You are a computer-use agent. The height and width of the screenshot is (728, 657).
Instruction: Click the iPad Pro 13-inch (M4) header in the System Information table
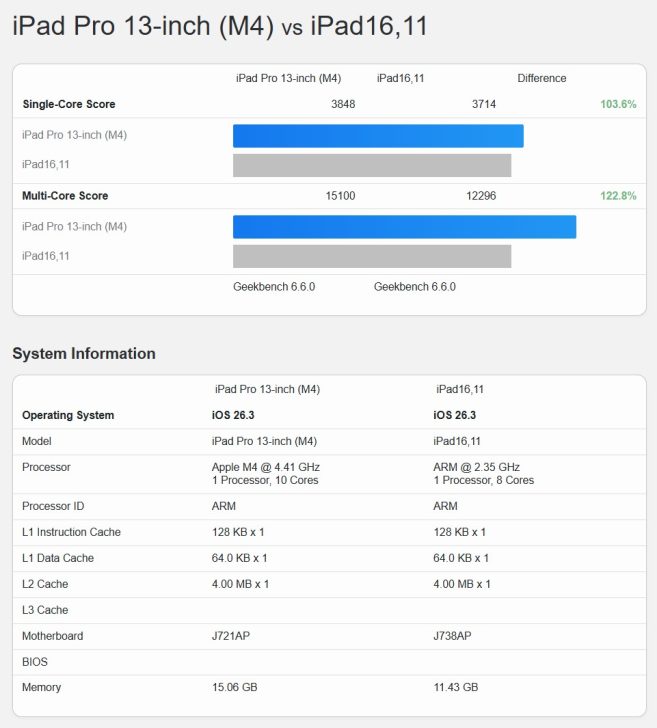(x=267, y=389)
